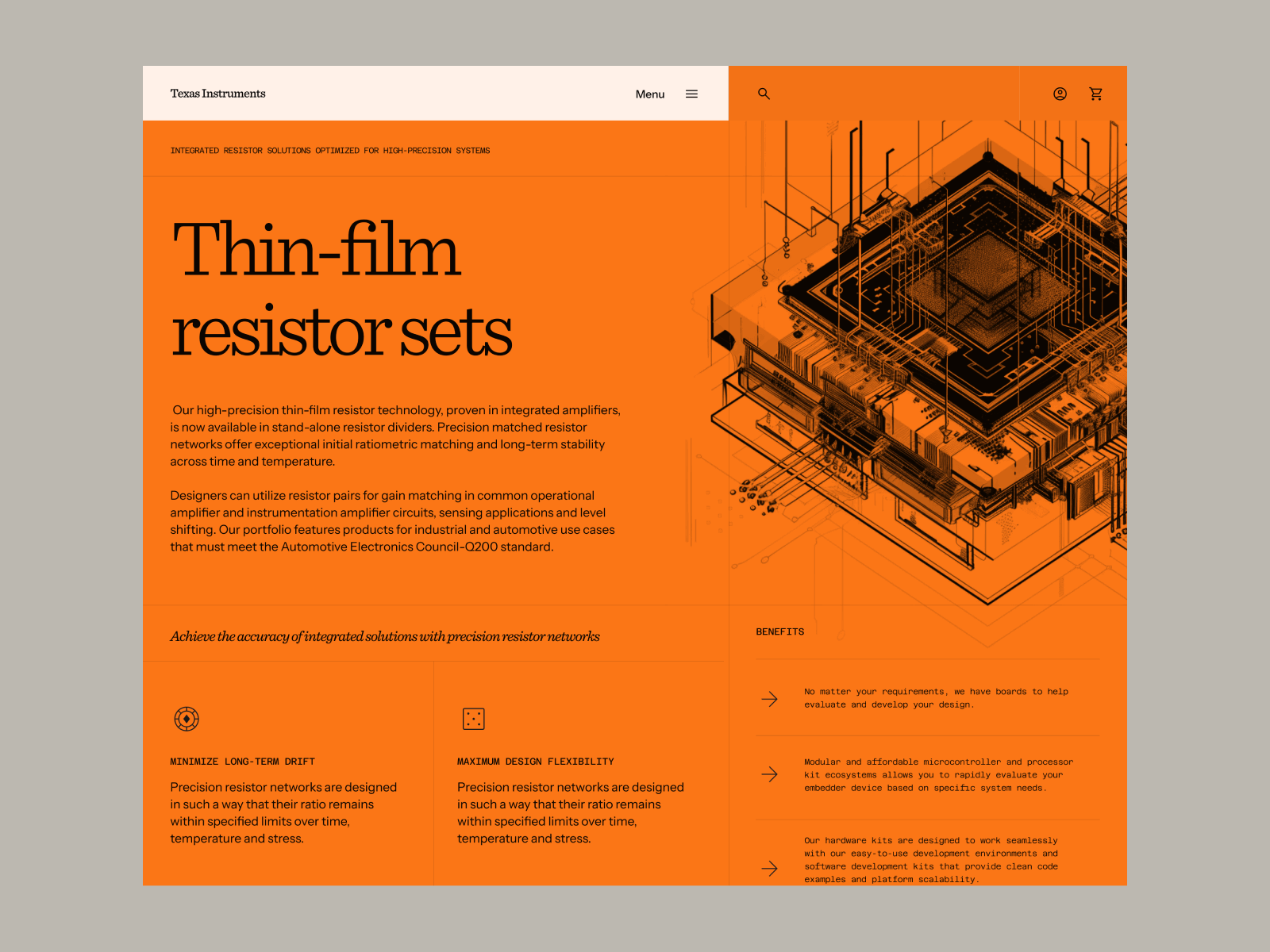Click the Menu label in the header
This screenshot has height=952, width=1270.
649,94
